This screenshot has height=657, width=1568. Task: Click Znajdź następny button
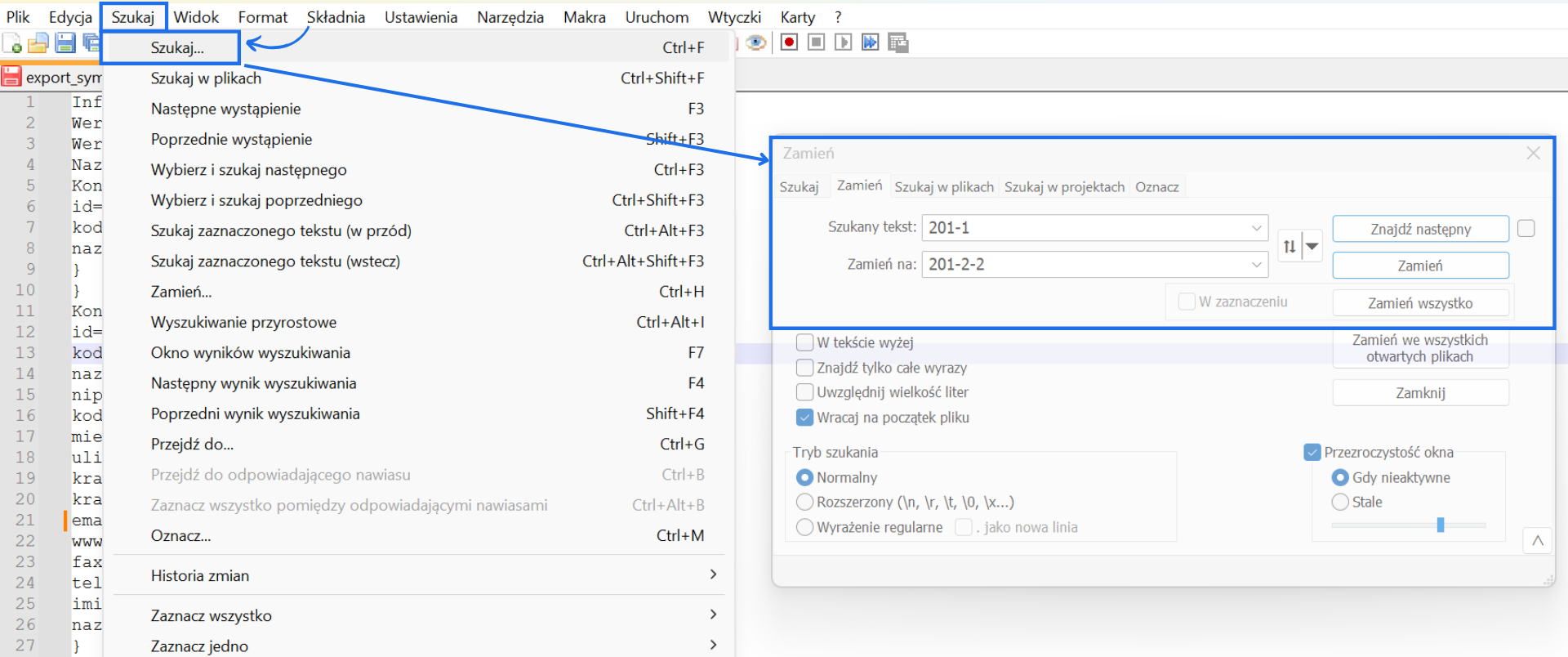[x=1420, y=229]
